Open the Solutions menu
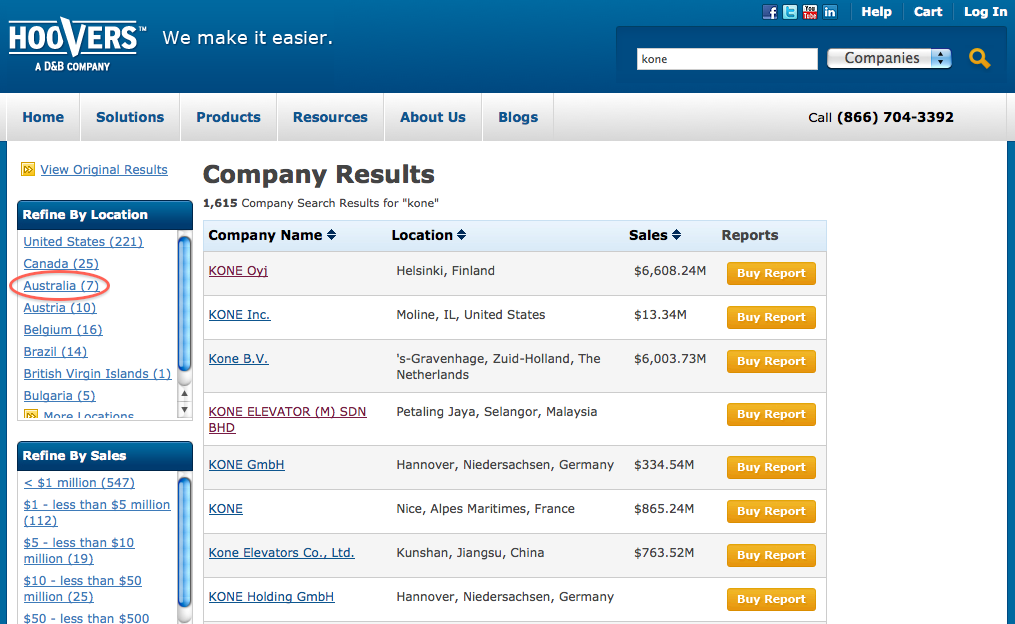Screen dimensions: 1015x624 pyautogui.click(x=130, y=117)
